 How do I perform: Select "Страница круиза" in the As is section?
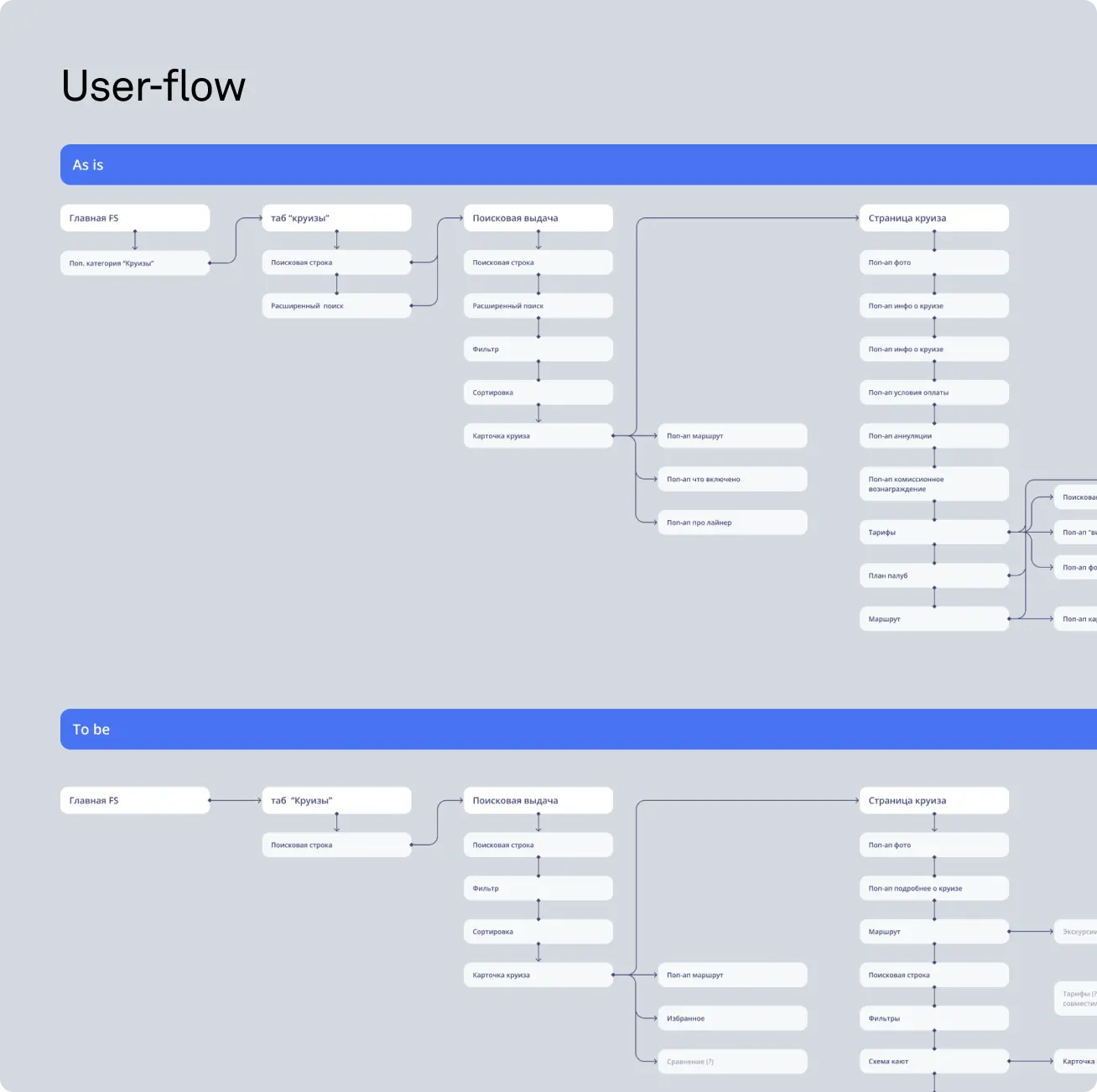pos(933,218)
